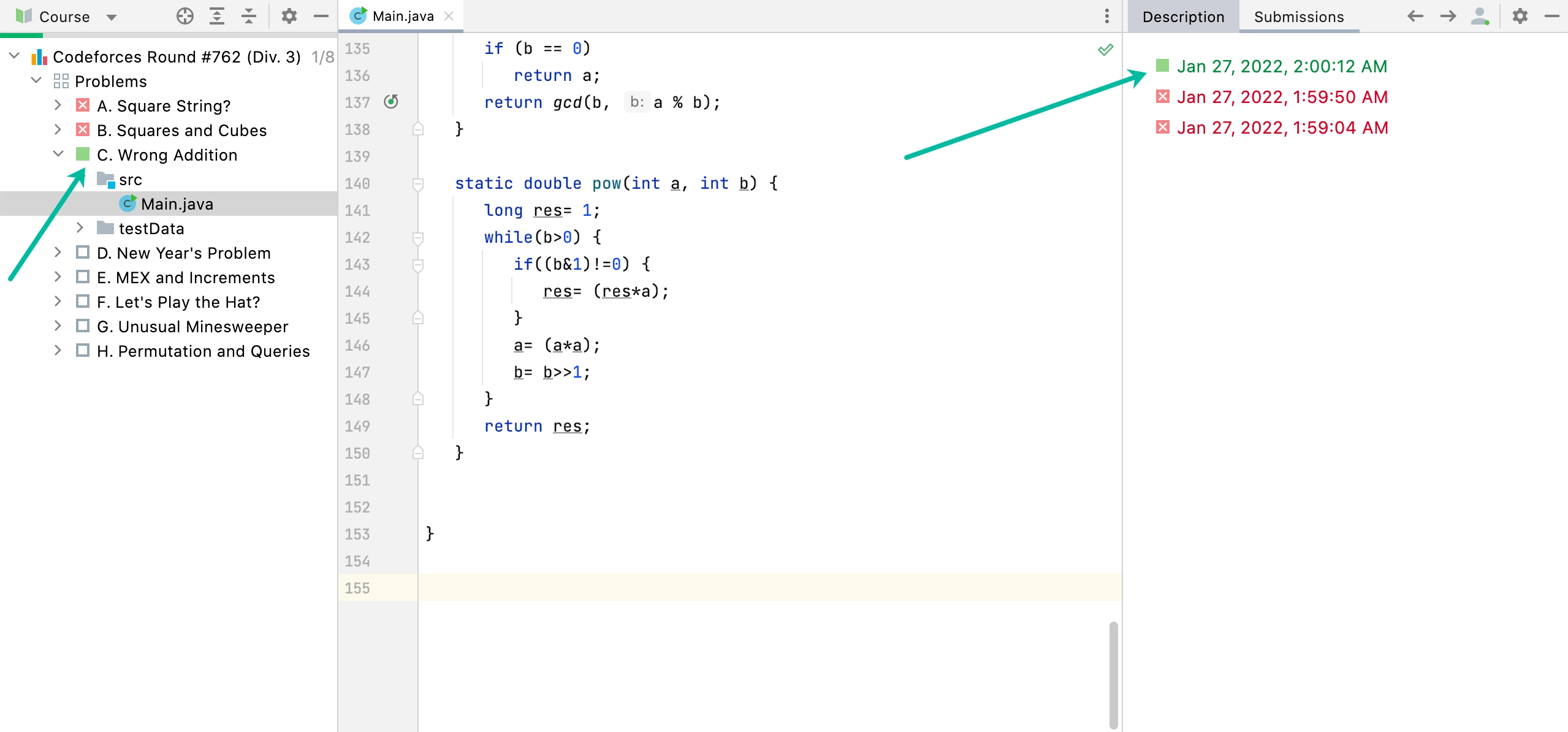Place cursor on empty line 155
The height and width of the screenshot is (732, 1568).
point(769,587)
